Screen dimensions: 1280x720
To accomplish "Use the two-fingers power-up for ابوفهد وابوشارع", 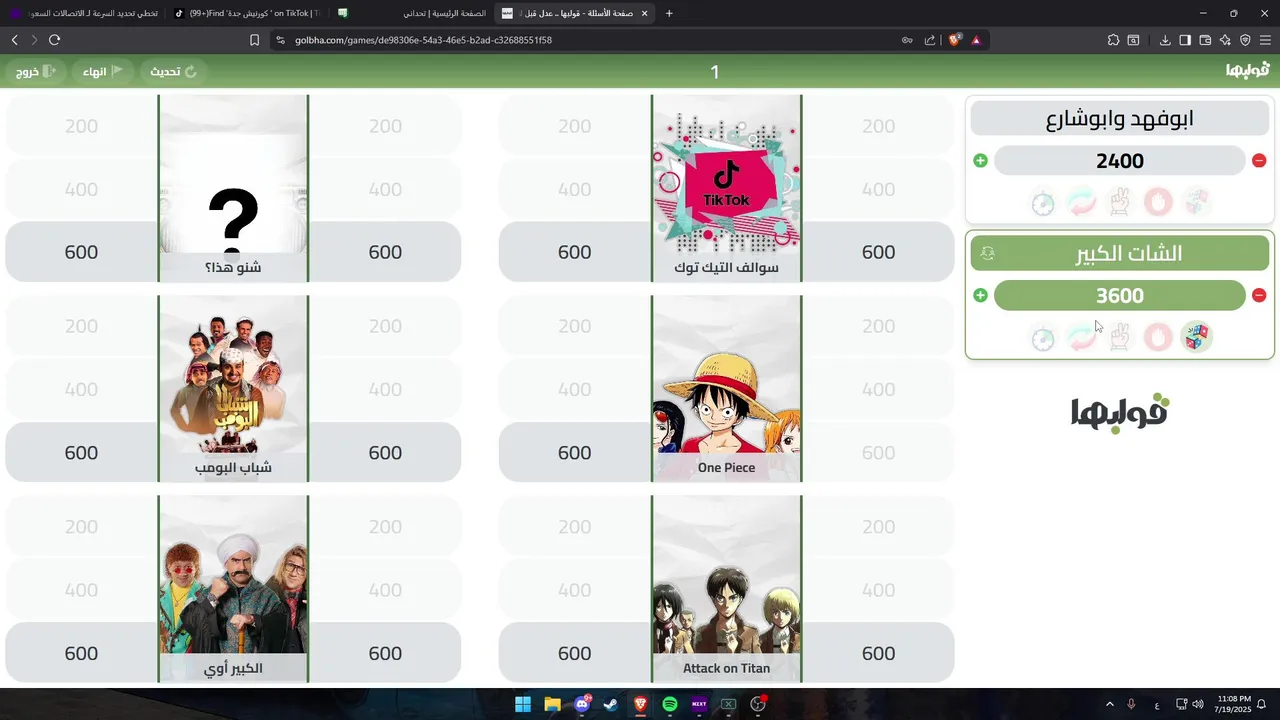I will point(1120,203).
